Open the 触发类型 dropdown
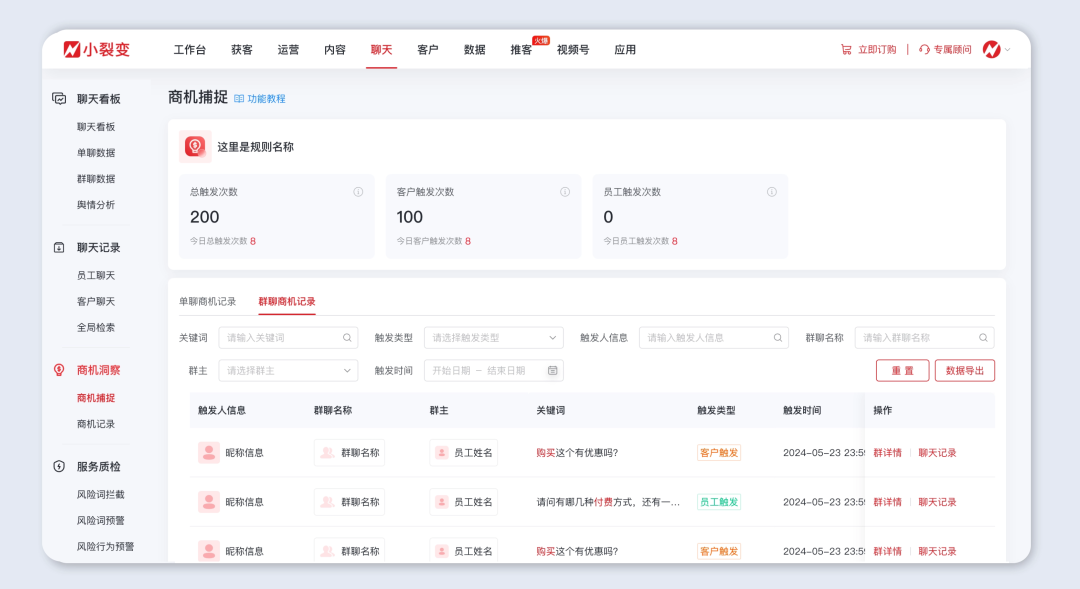 (495, 337)
